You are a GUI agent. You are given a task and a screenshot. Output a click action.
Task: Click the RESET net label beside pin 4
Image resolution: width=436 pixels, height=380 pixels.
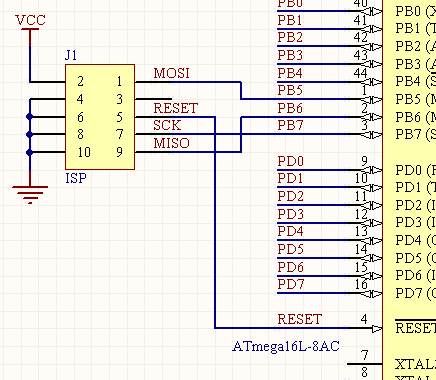[x=300, y=319]
